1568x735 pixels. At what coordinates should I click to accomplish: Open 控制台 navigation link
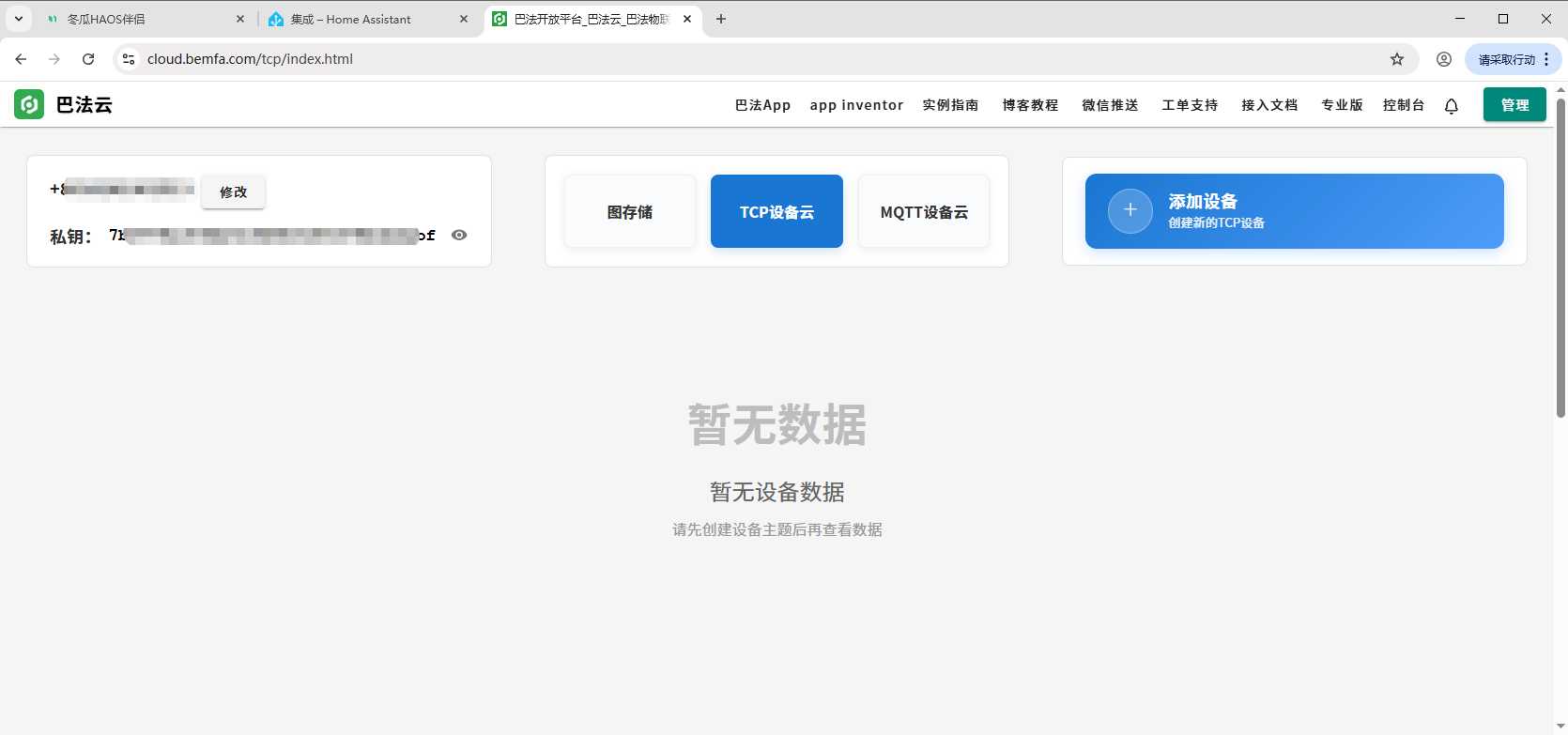[x=1404, y=105]
